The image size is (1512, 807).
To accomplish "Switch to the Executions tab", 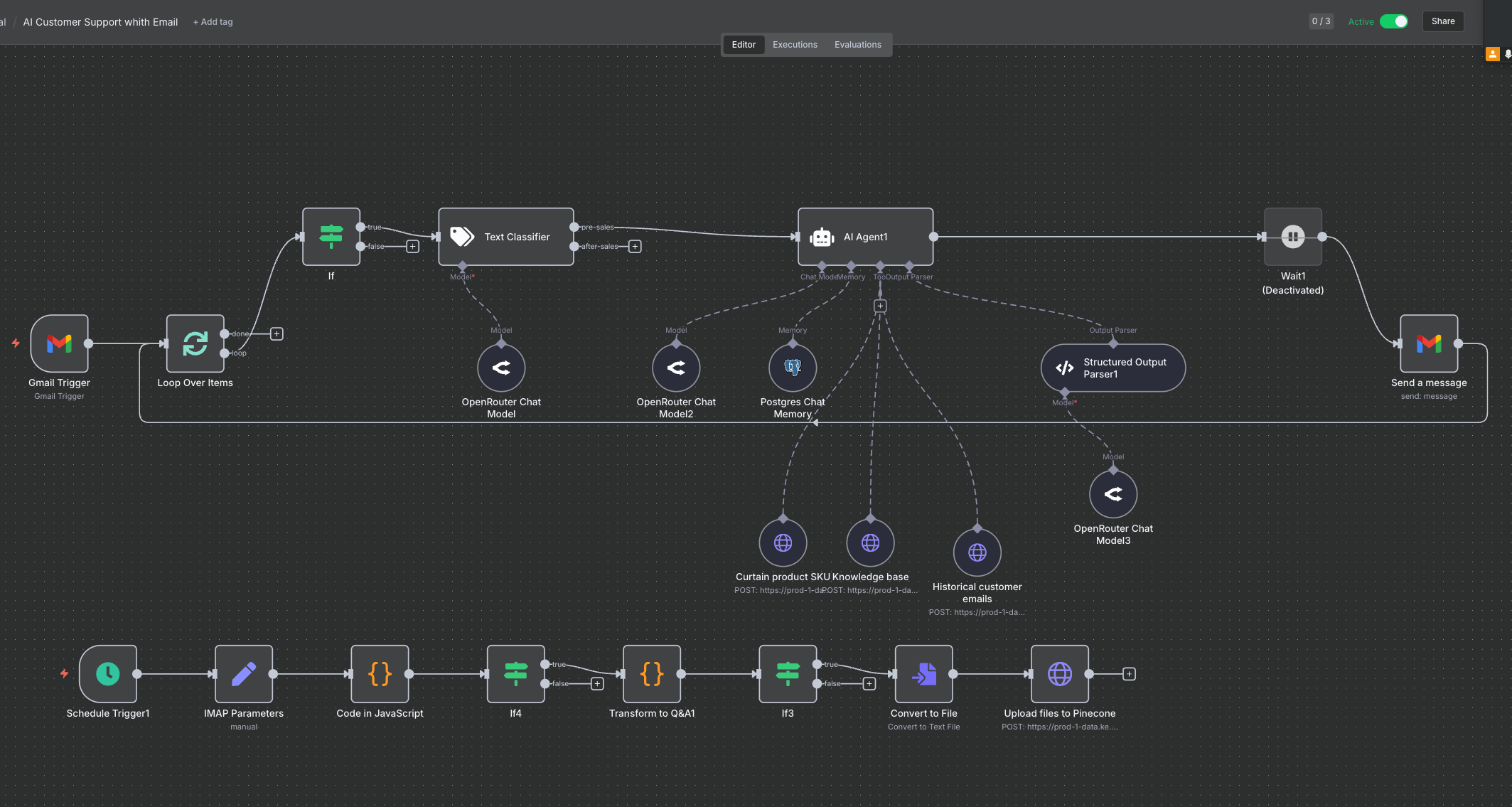I will coord(794,44).
